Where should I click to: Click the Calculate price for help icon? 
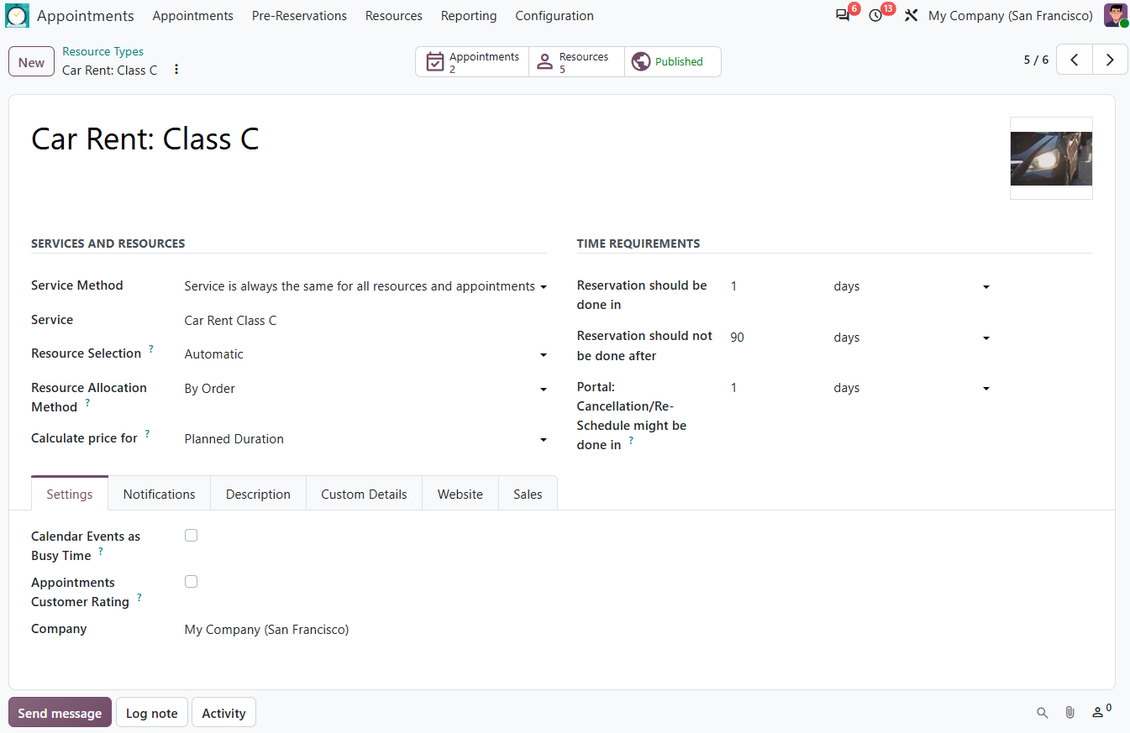click(x=147, y=434)
